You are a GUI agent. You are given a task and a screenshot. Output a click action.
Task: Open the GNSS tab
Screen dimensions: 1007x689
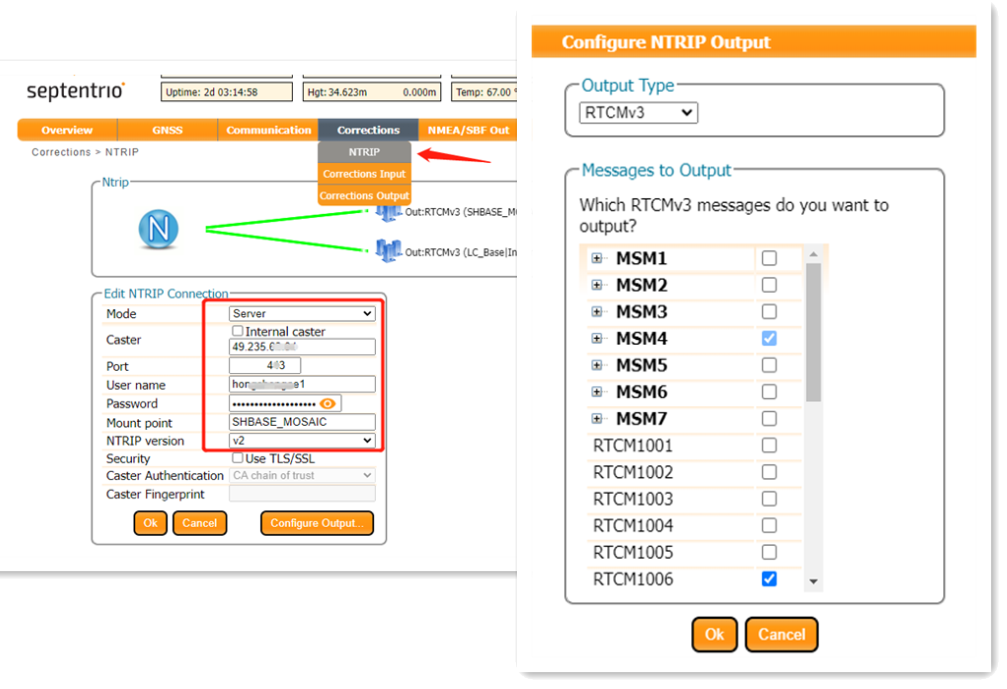(168, 130)
